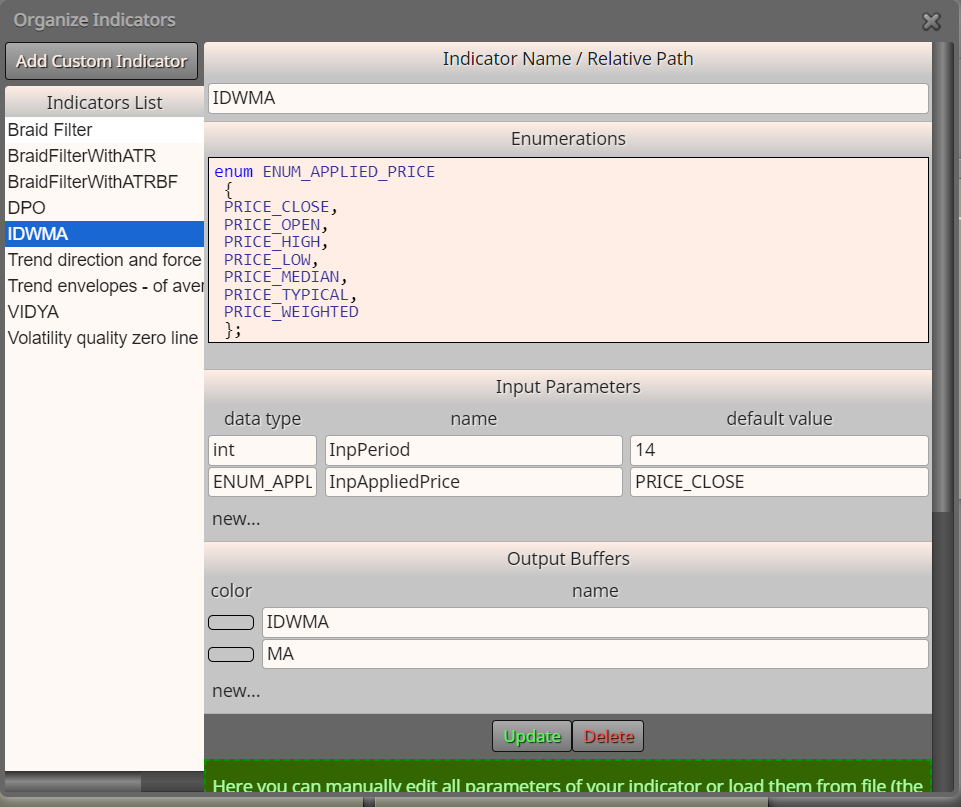Click PRICE_OPEN line in enumeration code
The image size is (961, 807).
276,225
